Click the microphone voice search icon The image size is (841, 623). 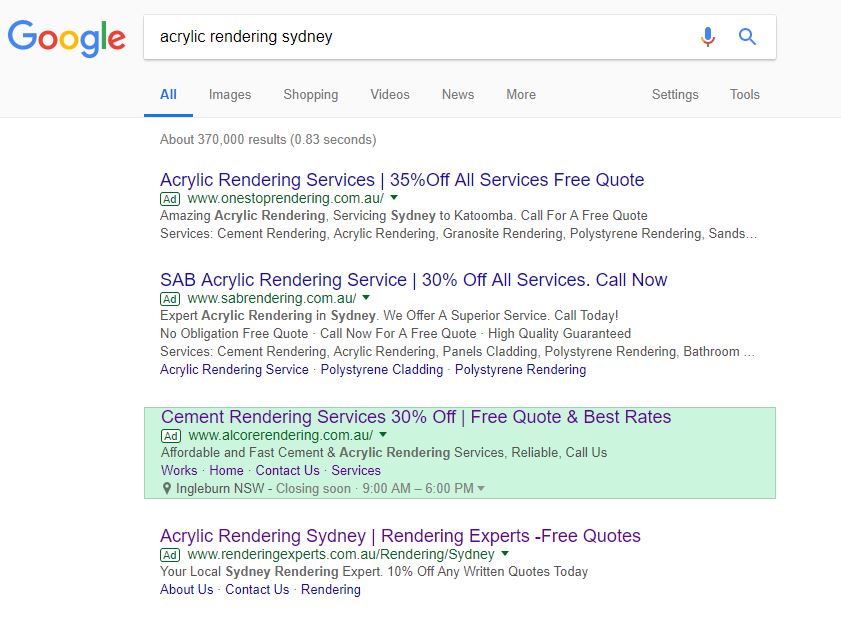pyautogui.click(x=707, y=36)
